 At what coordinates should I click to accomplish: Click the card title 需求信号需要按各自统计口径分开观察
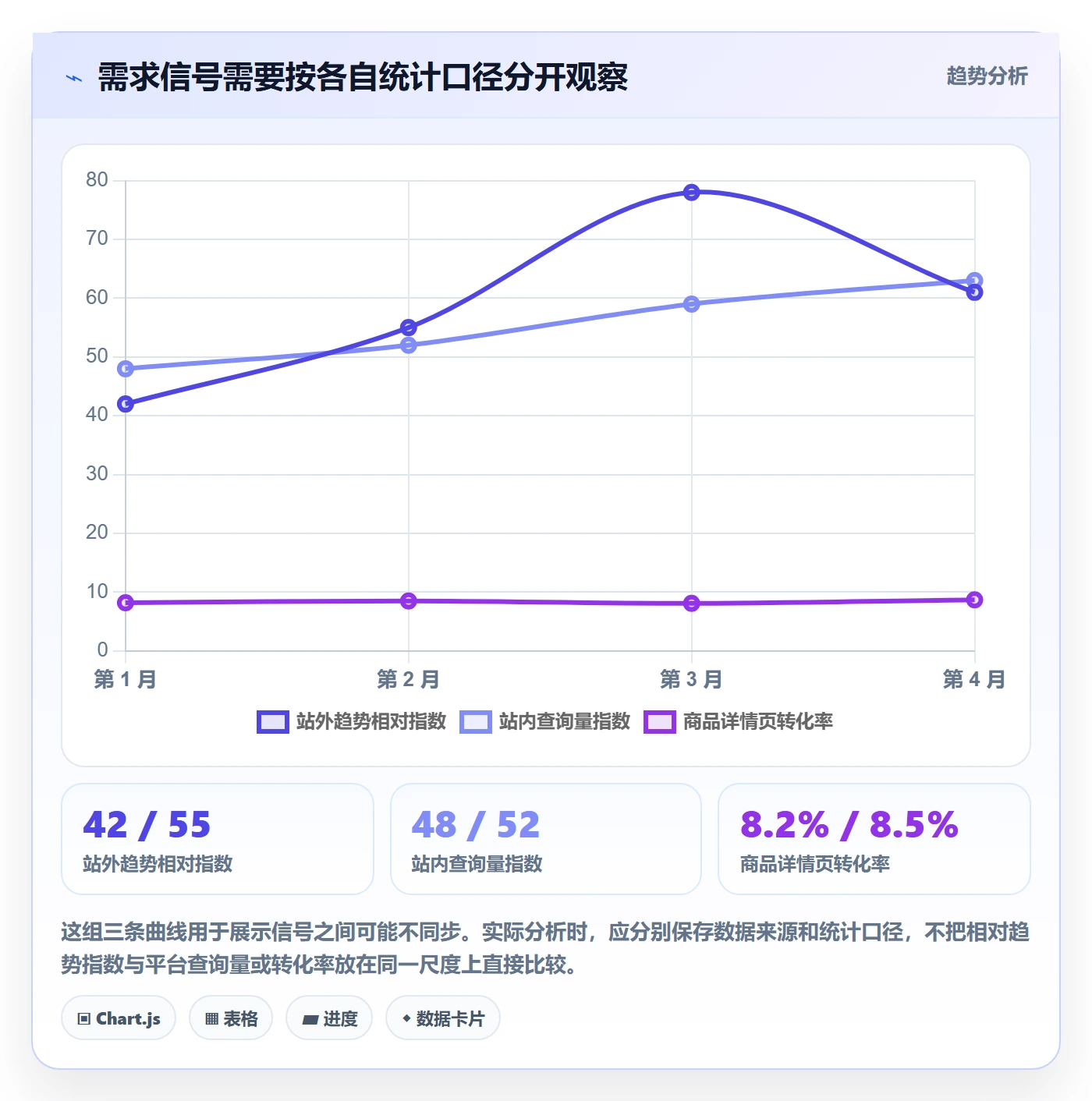[363, 77]
